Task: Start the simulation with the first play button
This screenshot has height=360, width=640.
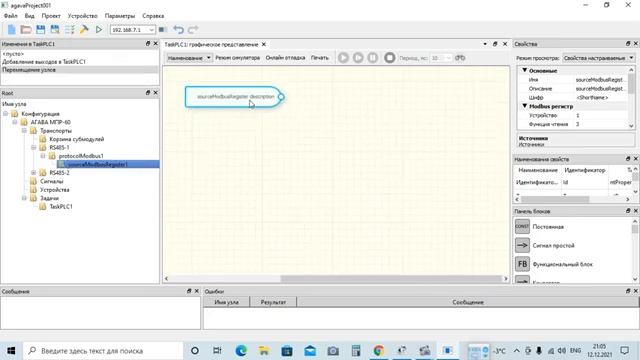Action: point(343,58)
